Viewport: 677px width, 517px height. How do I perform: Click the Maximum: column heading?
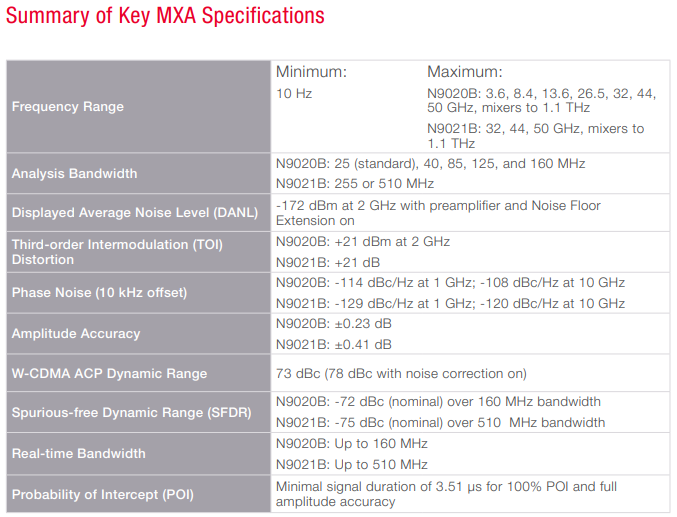pos(465,72)
